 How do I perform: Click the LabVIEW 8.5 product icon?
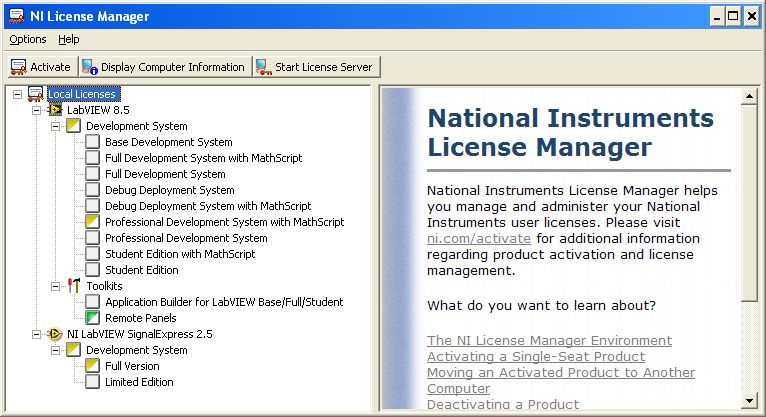click(55, 110)
